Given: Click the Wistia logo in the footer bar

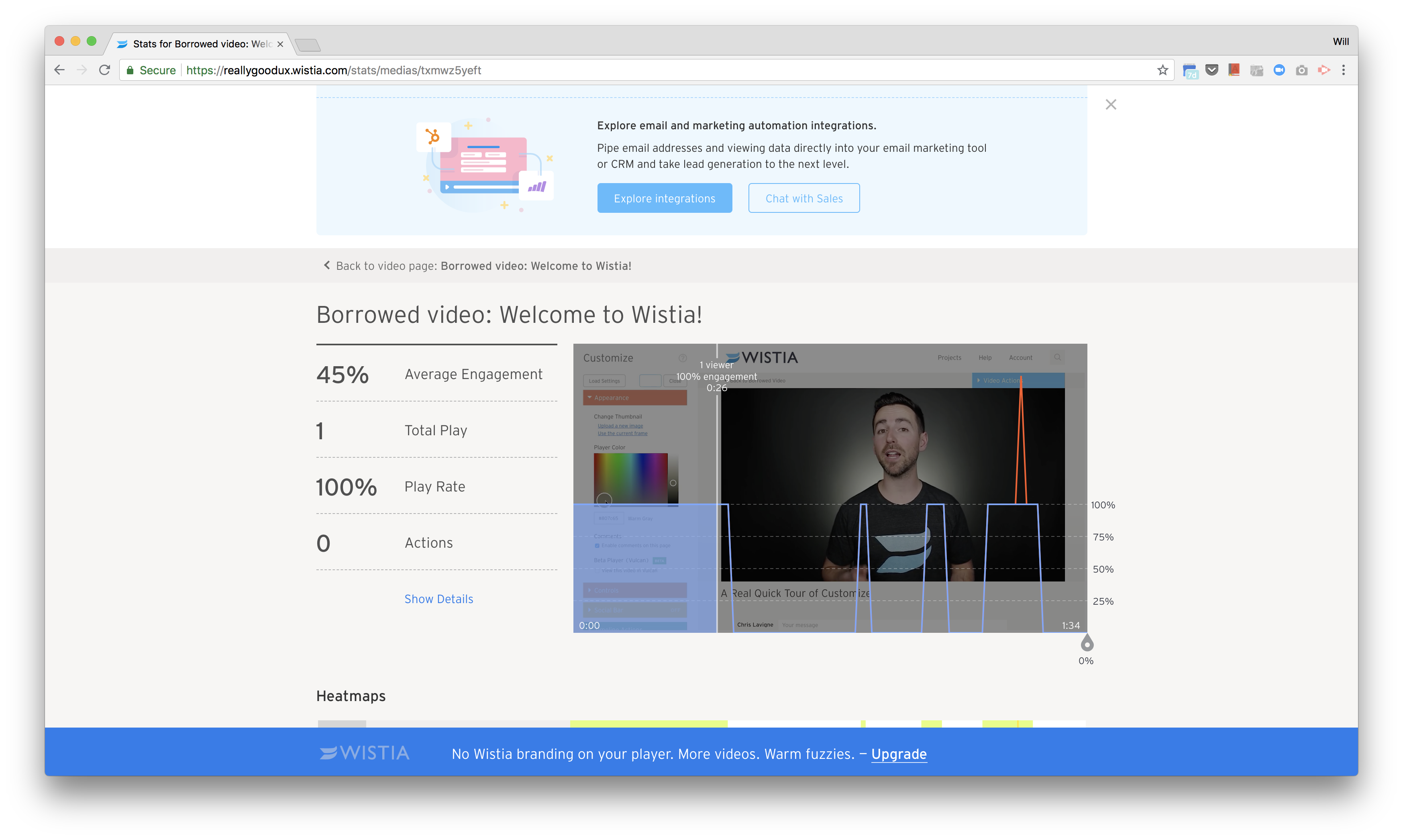Looking at the screenshot, I should pos(365,753).
